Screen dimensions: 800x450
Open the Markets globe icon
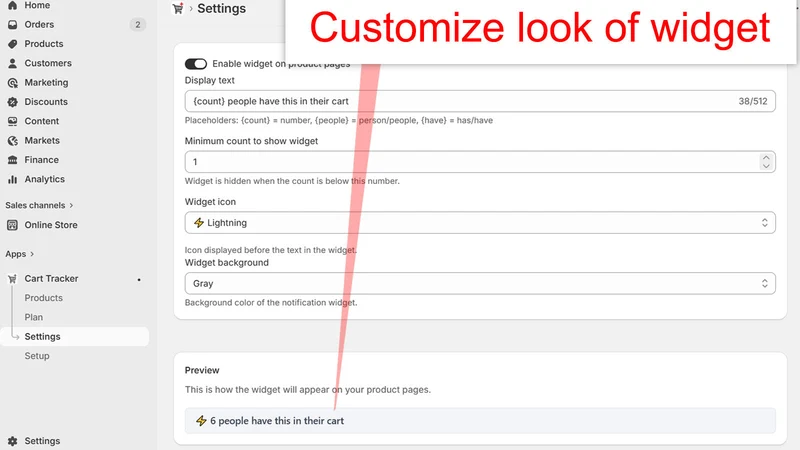click(13, 140)
